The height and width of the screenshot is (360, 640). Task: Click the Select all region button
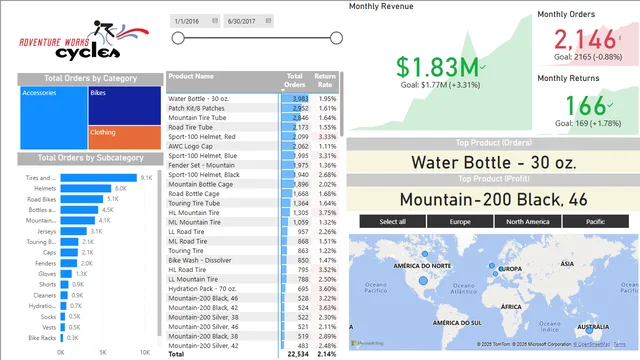point(393,222)
